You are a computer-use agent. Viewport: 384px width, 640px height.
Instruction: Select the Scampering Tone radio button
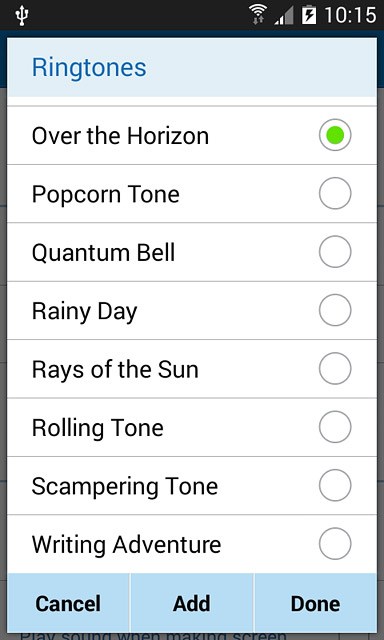pos(335,485)
